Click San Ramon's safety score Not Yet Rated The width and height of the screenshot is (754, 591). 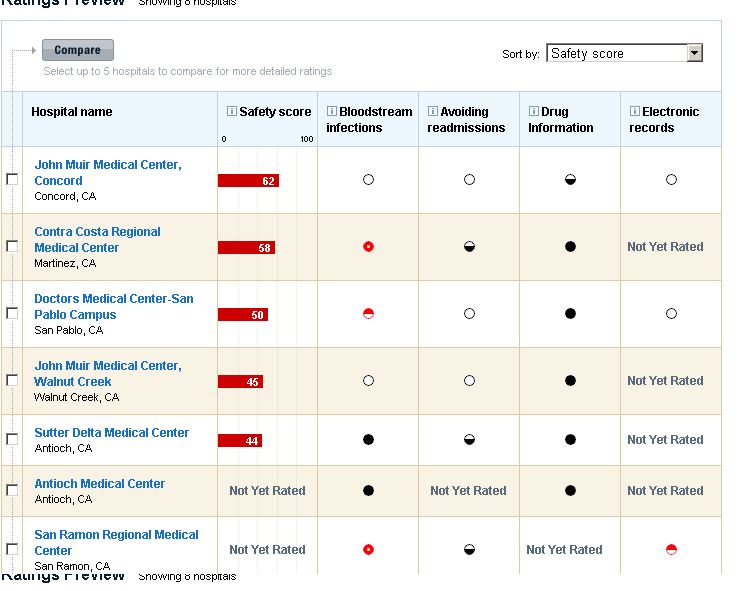(x=267, y=550)
